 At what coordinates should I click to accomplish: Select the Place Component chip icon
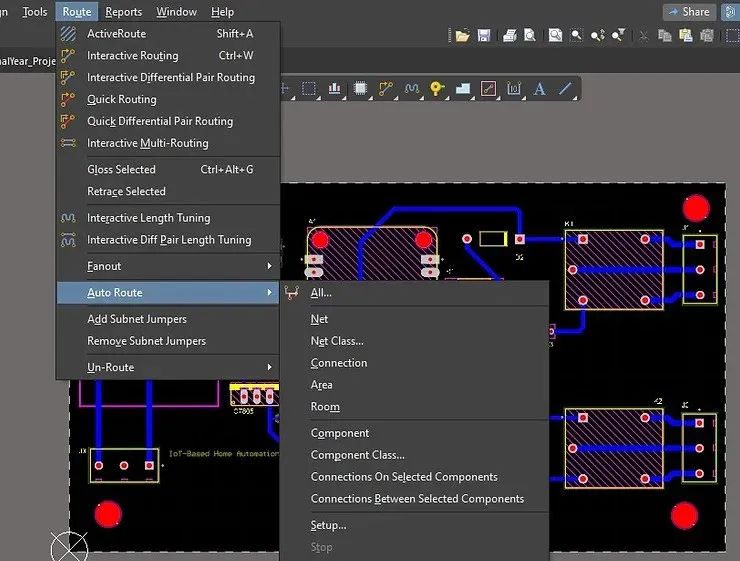[360, 88]
